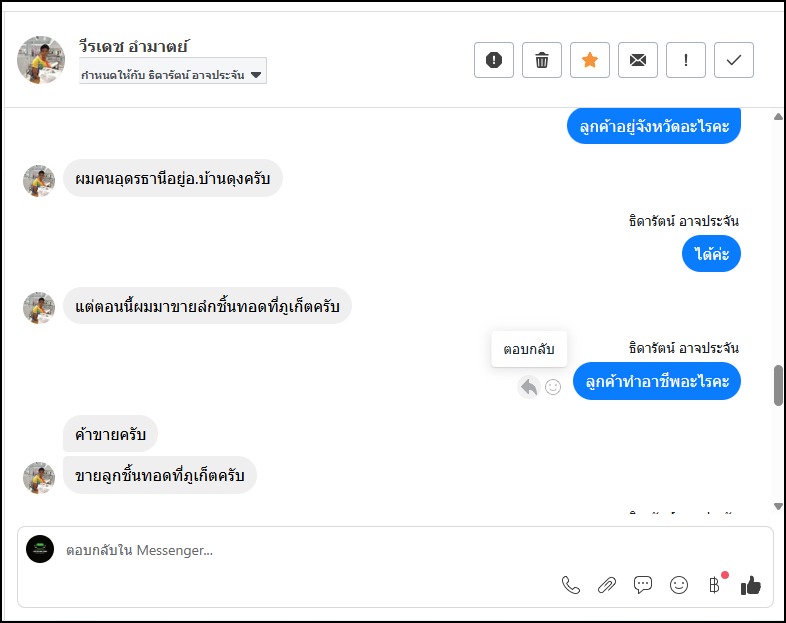786x623 pixels.
Task: Open the assigned-to ธิดารัตน์ อาจประจัน dropdown
Action: [173, 75]
